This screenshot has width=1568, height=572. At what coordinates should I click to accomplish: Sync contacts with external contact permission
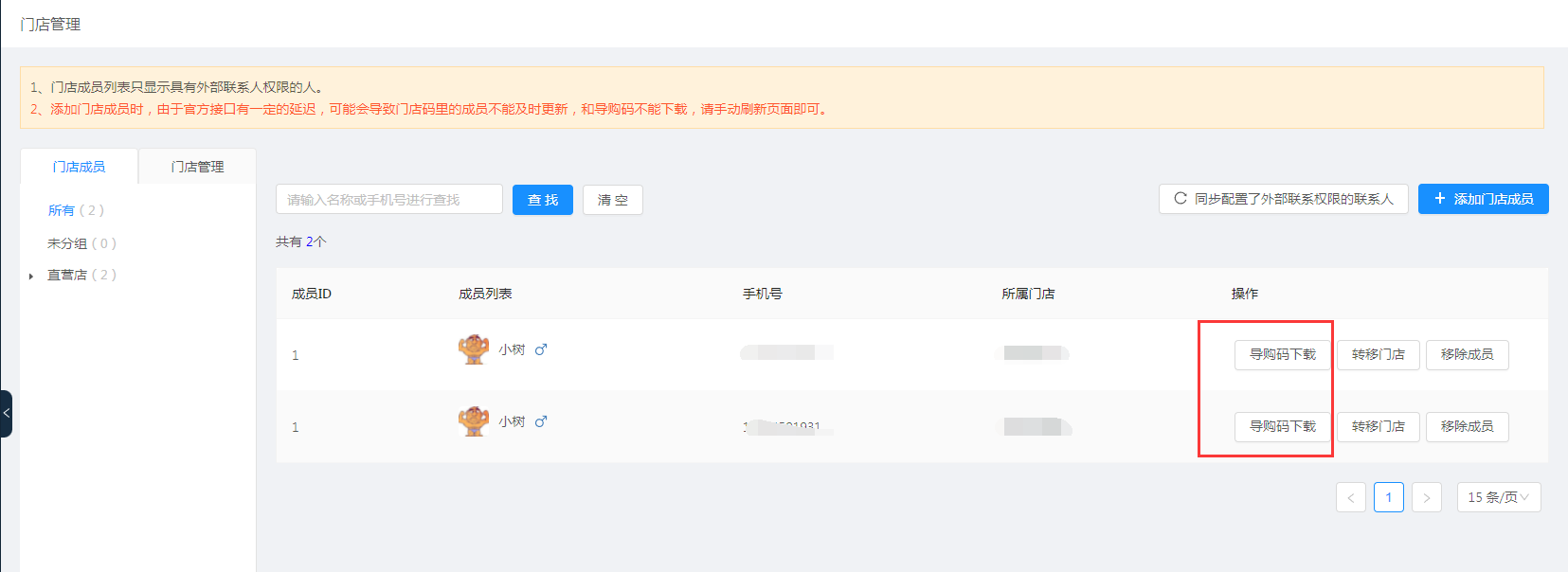[x=1284, y=199]
